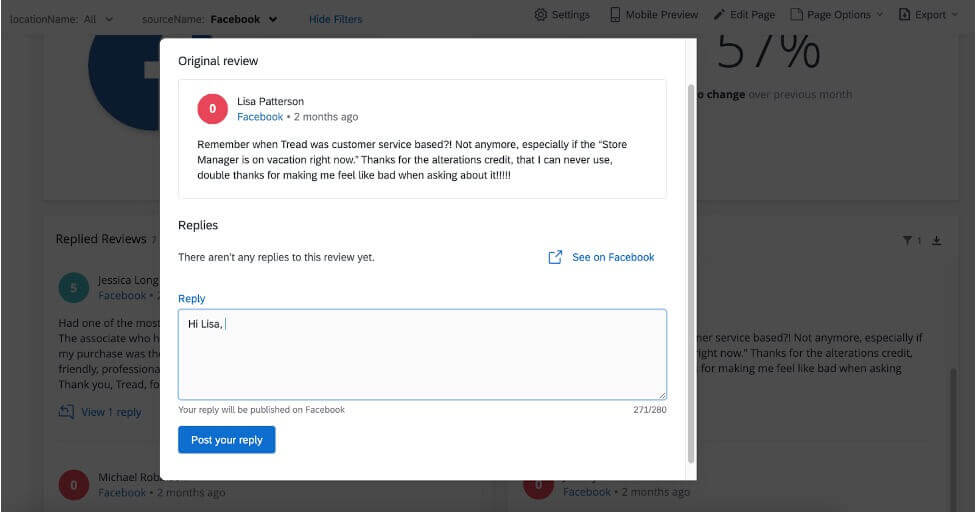This screenshot has height=512, width=976.
Task: Click the Edit Page pencil icon
Action: pyautogui.click(x=719, y=14)
